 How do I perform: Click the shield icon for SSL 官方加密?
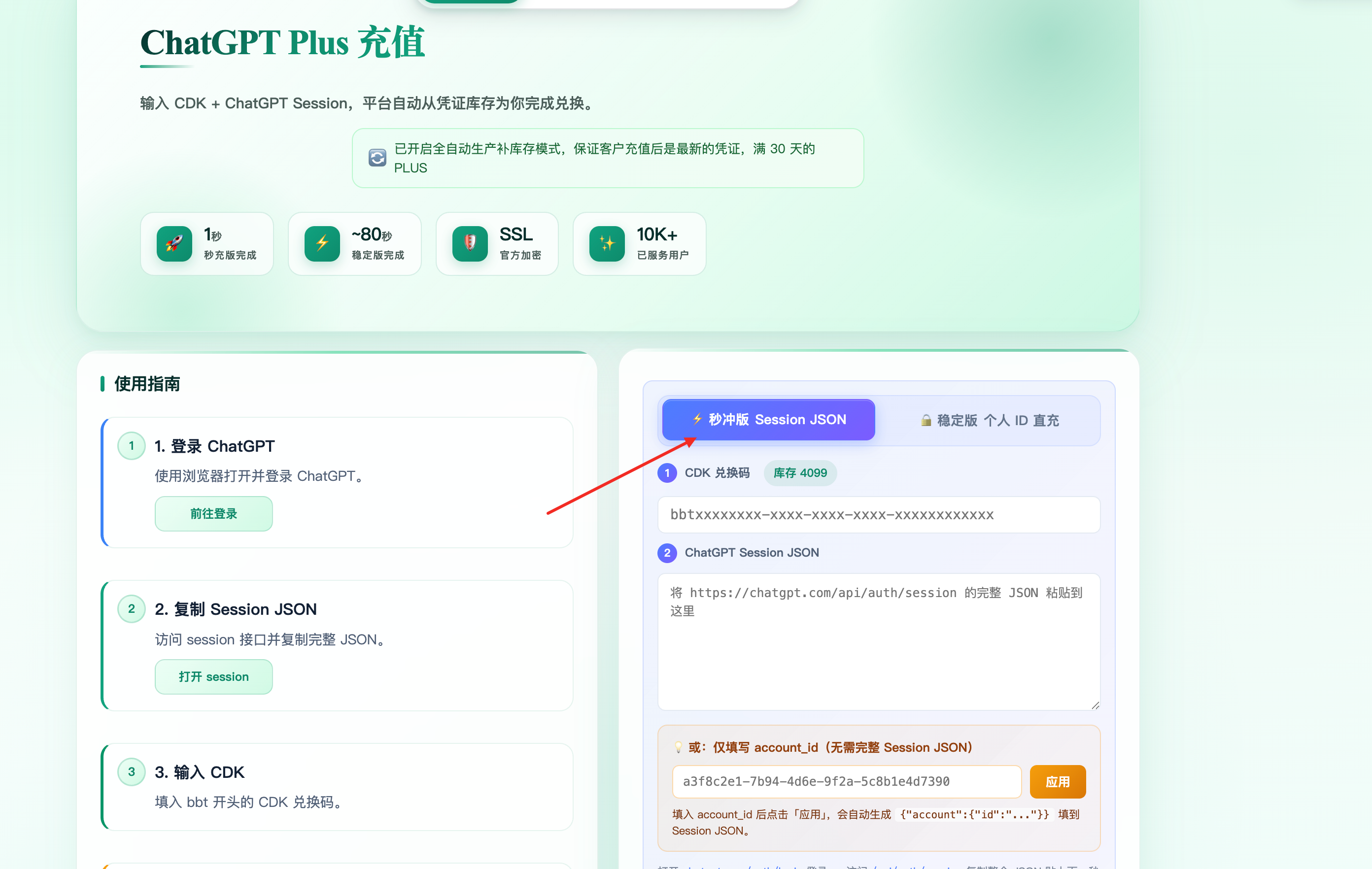(x=470, y=244)
